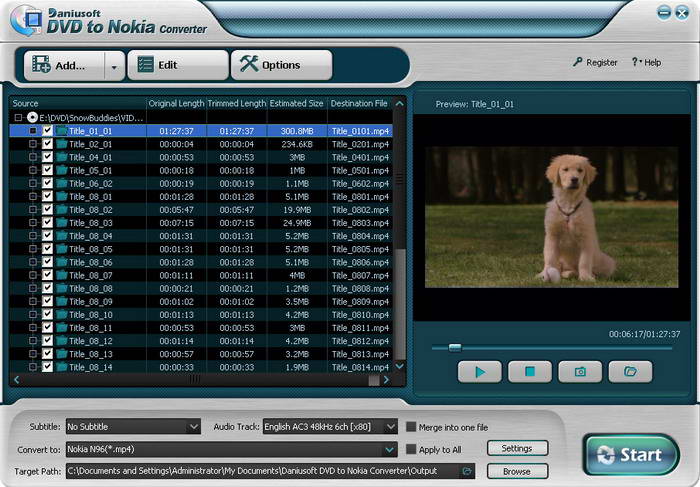Click the Edit button
The height and width of the screenshot is (487, 700).
point(178,65)
